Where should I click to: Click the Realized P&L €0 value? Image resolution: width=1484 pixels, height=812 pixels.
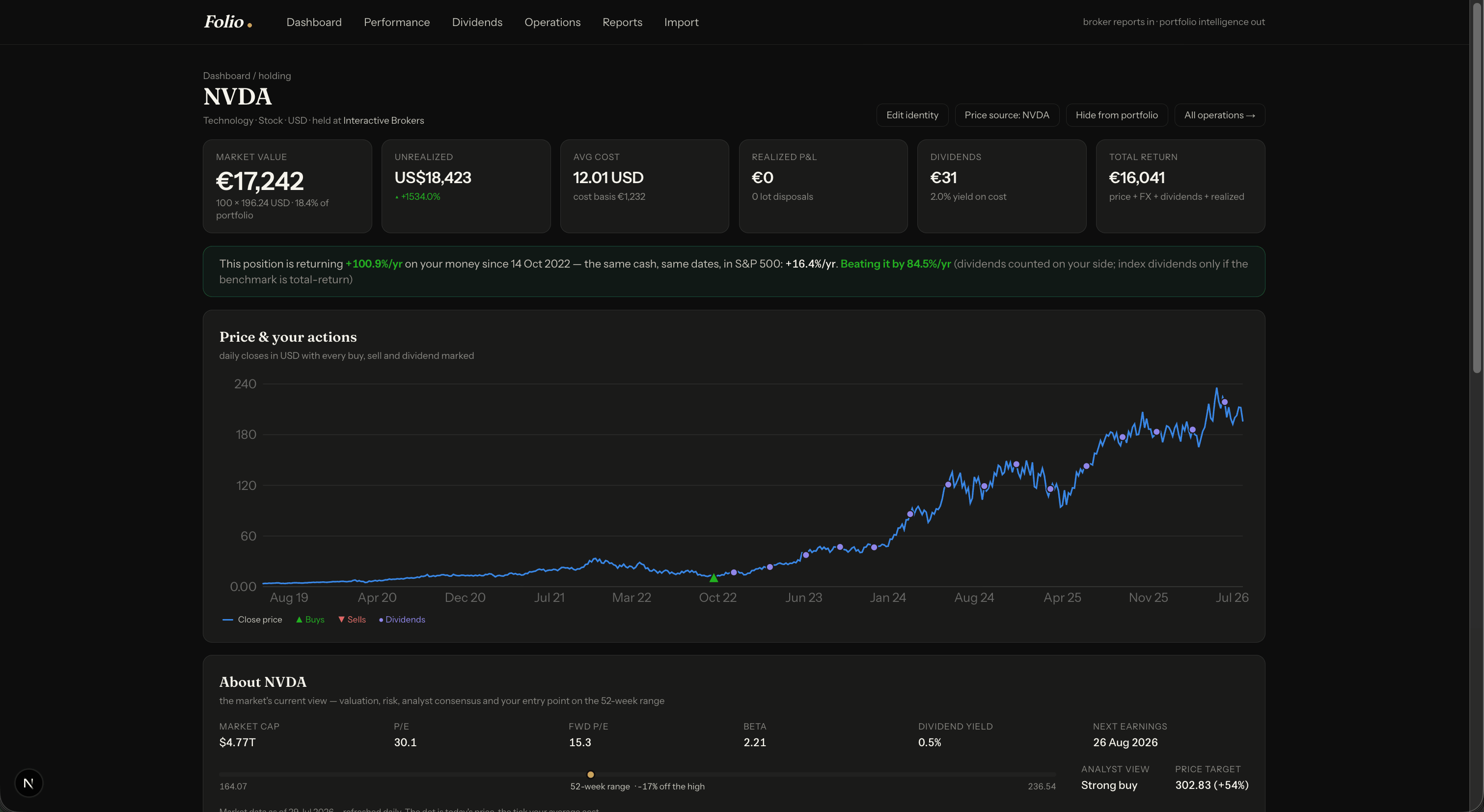(x=762, y=178)
